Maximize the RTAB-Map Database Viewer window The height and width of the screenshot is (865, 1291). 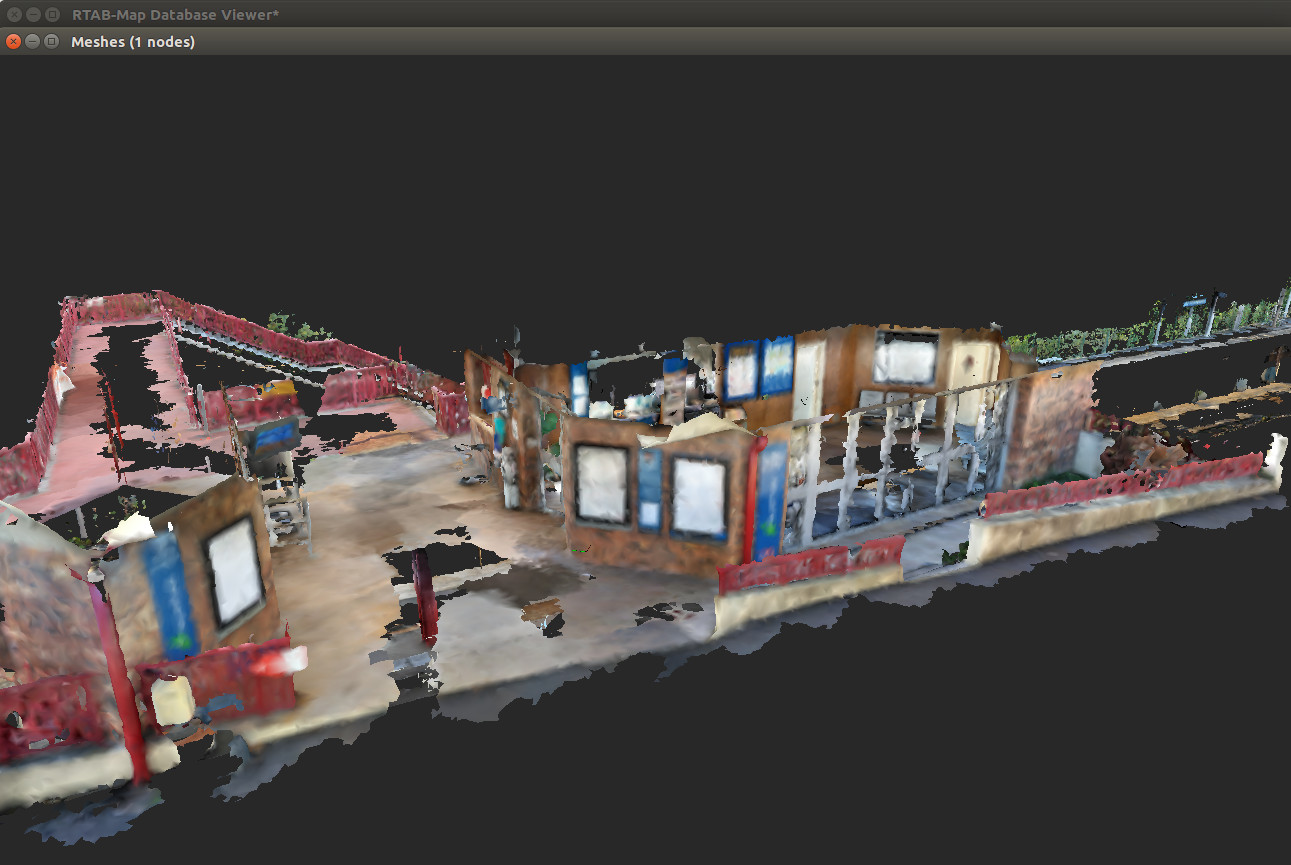[51, 14]
